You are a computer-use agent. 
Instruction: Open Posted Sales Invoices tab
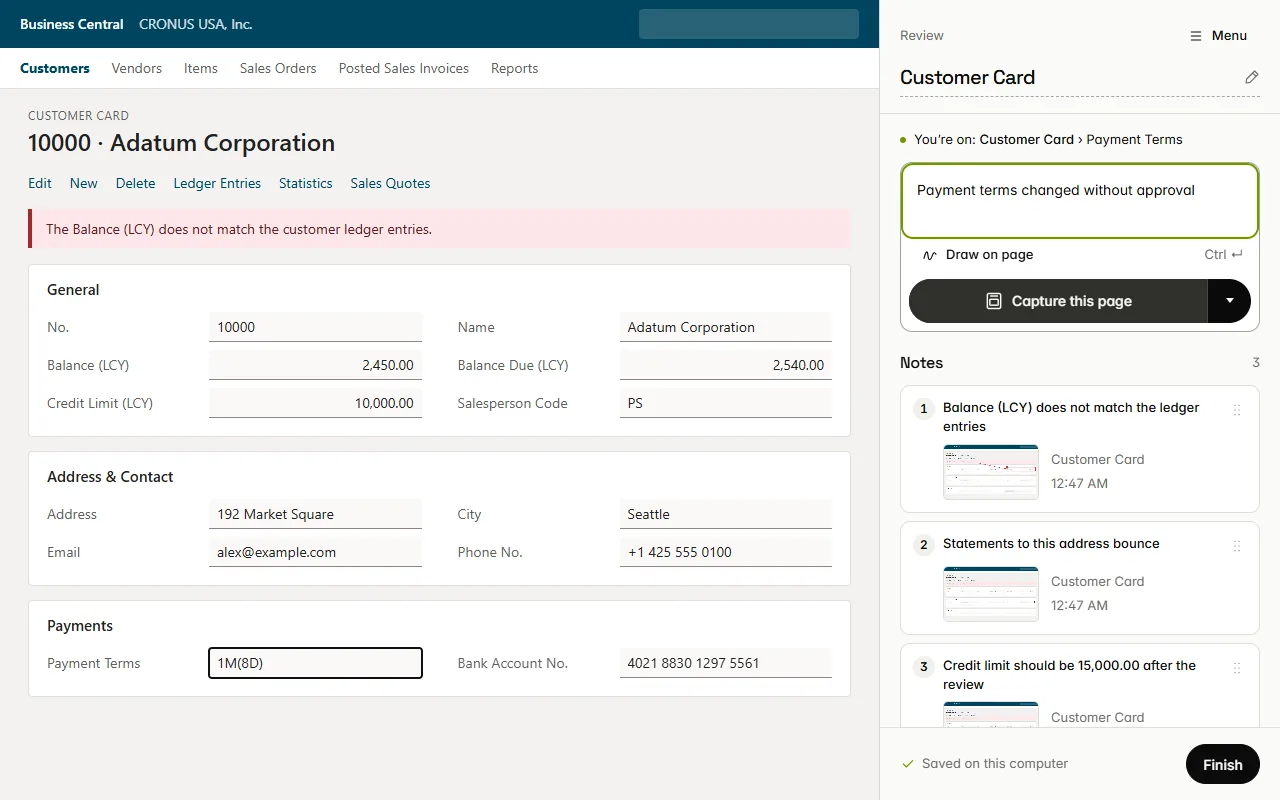(x=404, y=68)
